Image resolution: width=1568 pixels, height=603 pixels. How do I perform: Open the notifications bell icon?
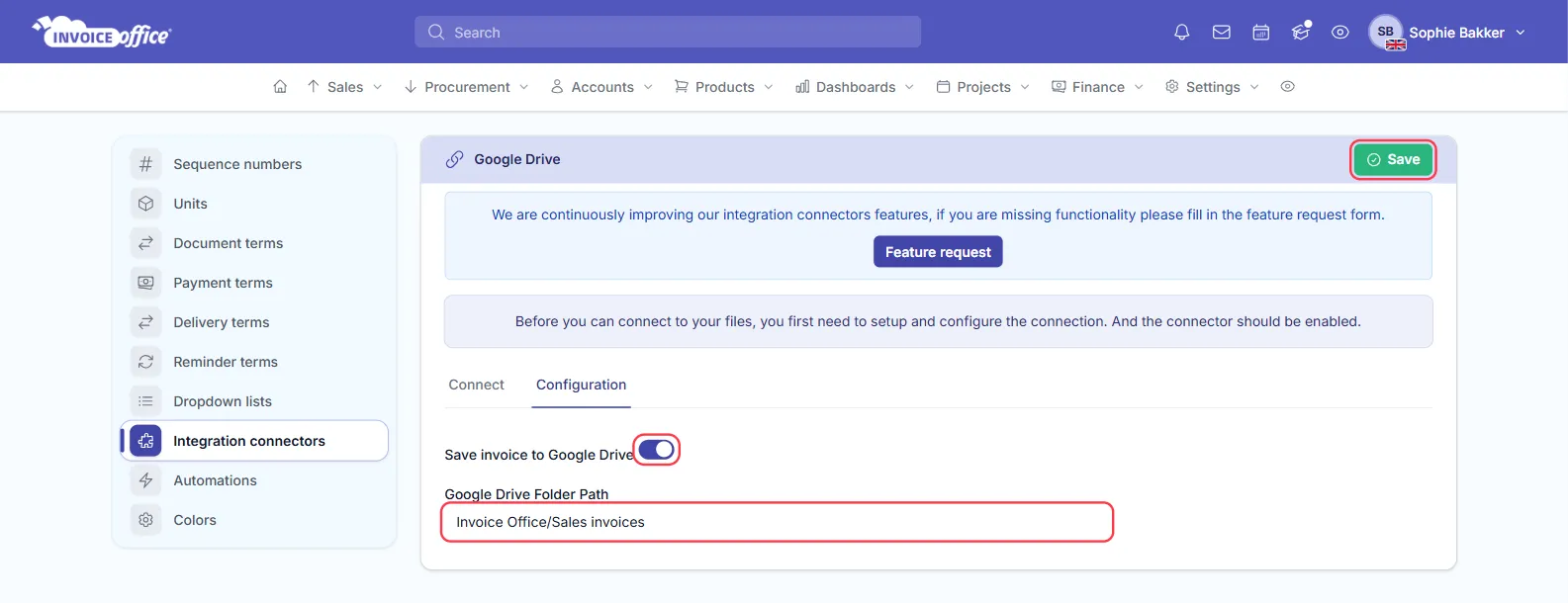pos(1181,33)
